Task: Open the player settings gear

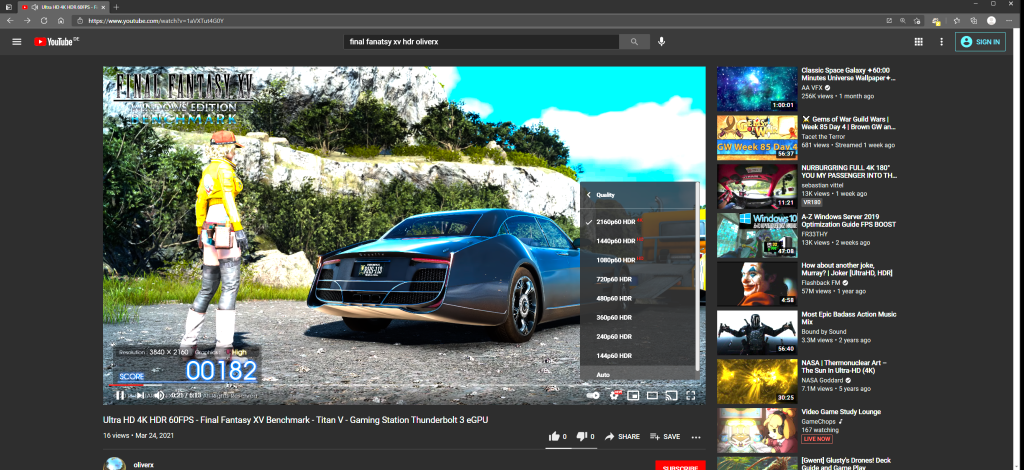Action: click(614, 396)
